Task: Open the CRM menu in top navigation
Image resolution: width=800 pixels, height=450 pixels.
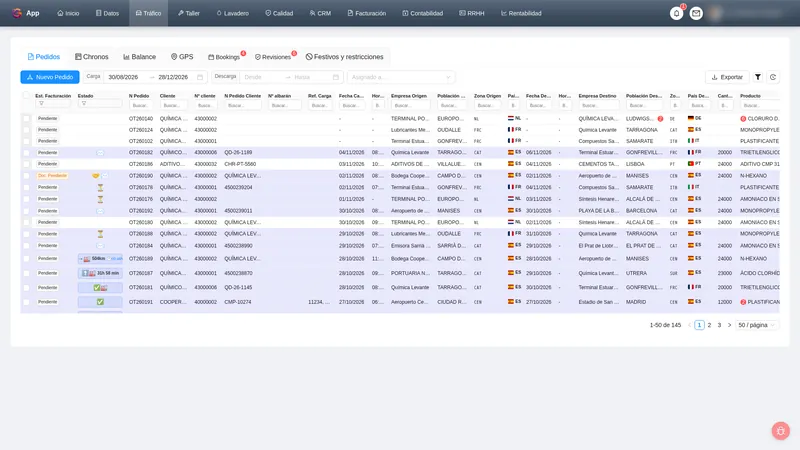Action: [x=320, y=13]
